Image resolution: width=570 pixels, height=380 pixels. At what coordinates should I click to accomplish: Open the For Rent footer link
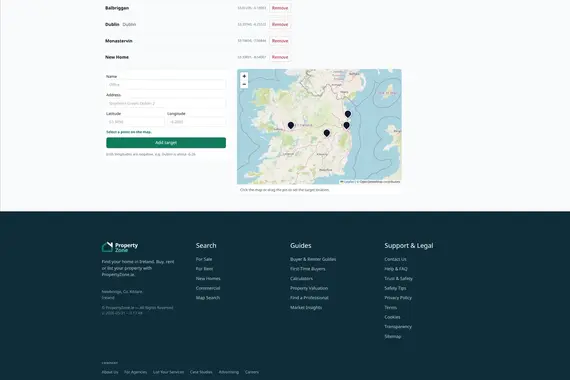204,269
